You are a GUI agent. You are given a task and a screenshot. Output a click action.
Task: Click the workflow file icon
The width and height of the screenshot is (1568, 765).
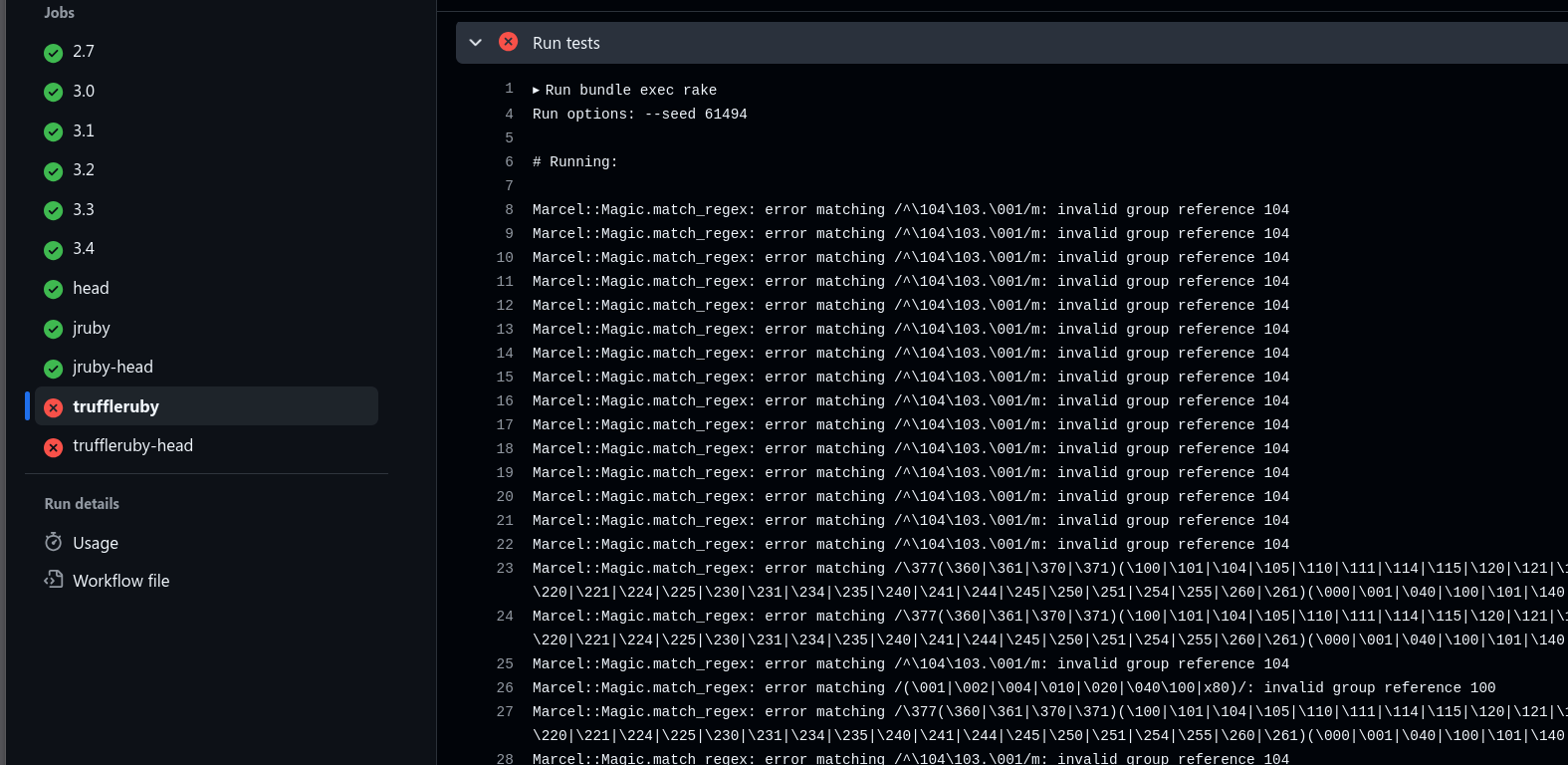[54, 580]
